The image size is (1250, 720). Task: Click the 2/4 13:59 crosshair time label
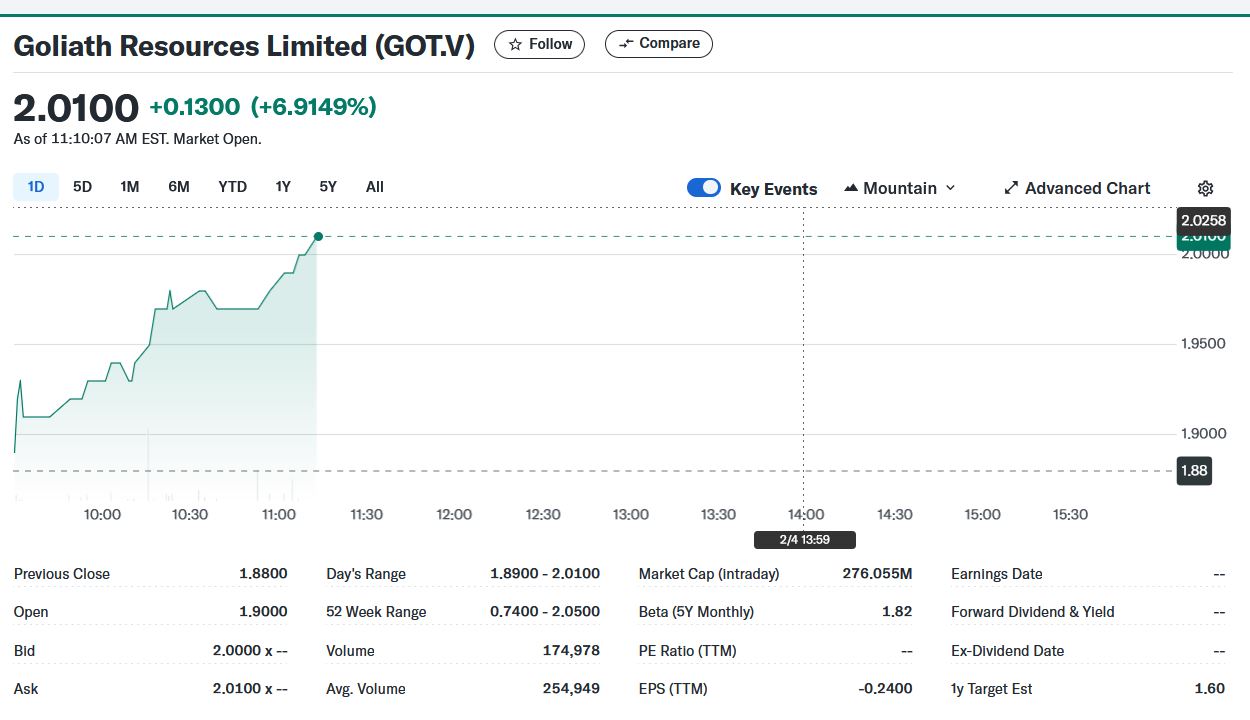click(x=804, y=540)
